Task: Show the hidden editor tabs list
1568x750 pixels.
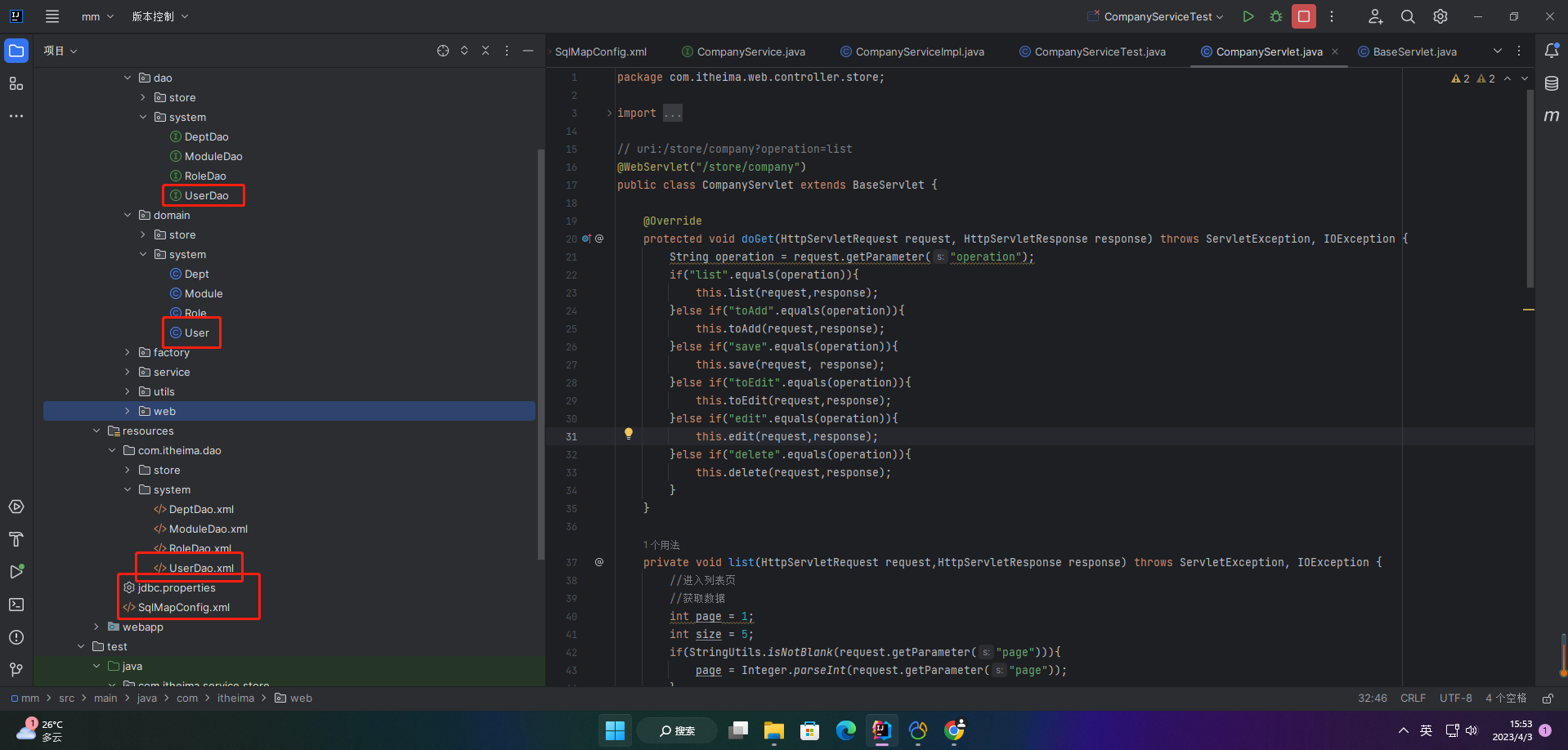Action: point(1498,51)
